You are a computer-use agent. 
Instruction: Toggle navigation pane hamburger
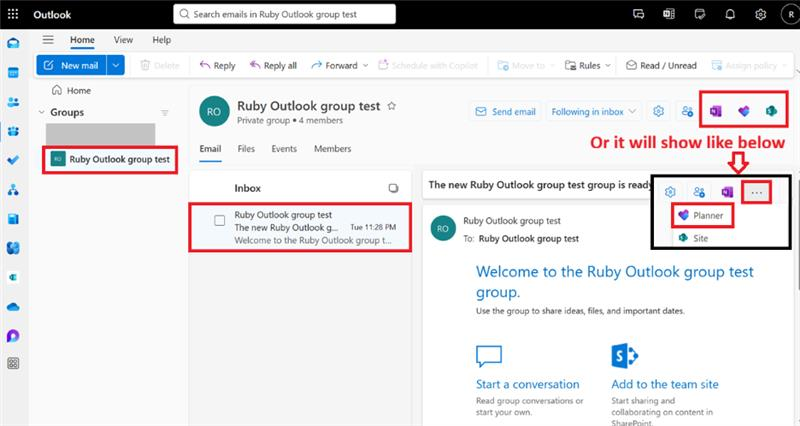(48, 40)
